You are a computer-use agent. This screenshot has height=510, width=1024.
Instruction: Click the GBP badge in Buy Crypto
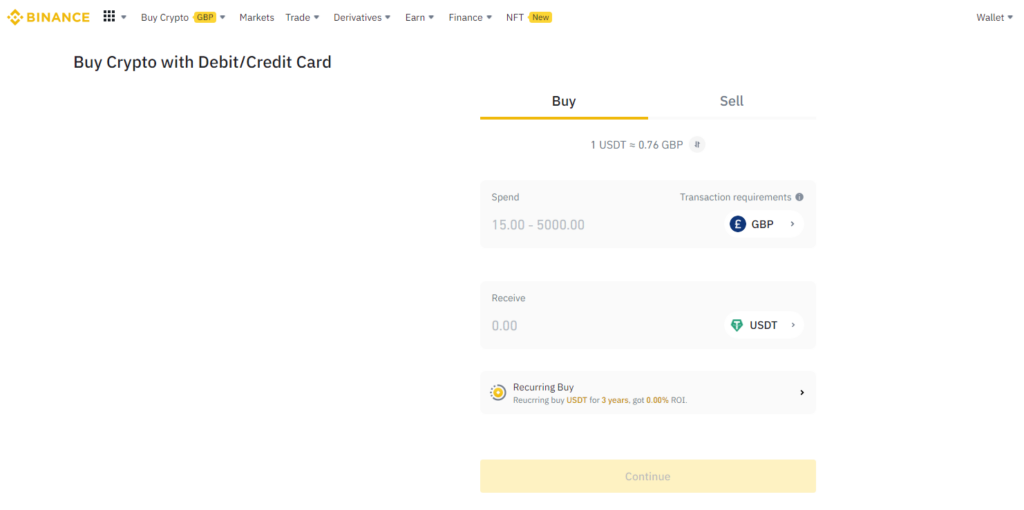click(205, 18)
